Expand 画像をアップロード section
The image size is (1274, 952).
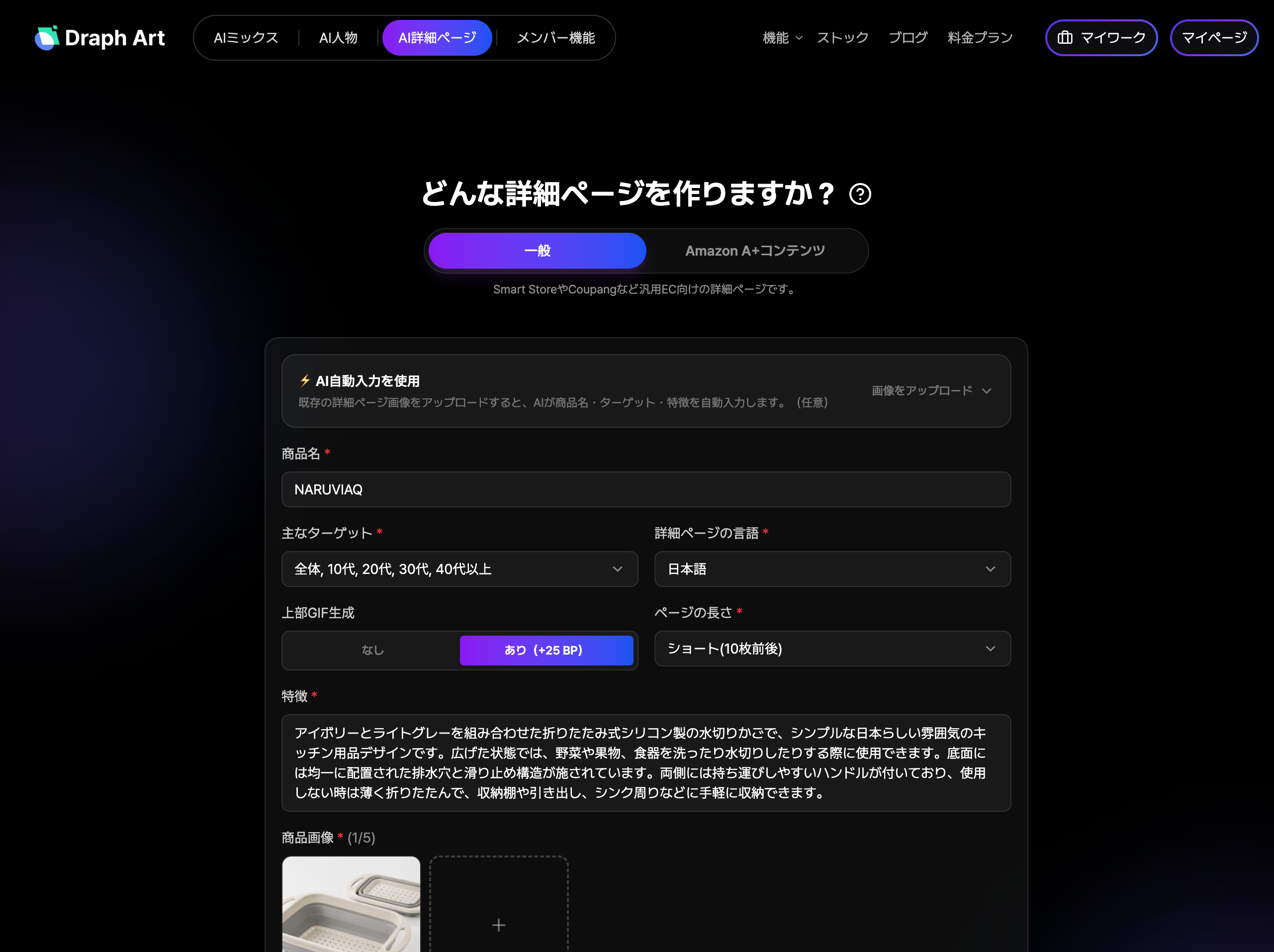coord(931,390)
